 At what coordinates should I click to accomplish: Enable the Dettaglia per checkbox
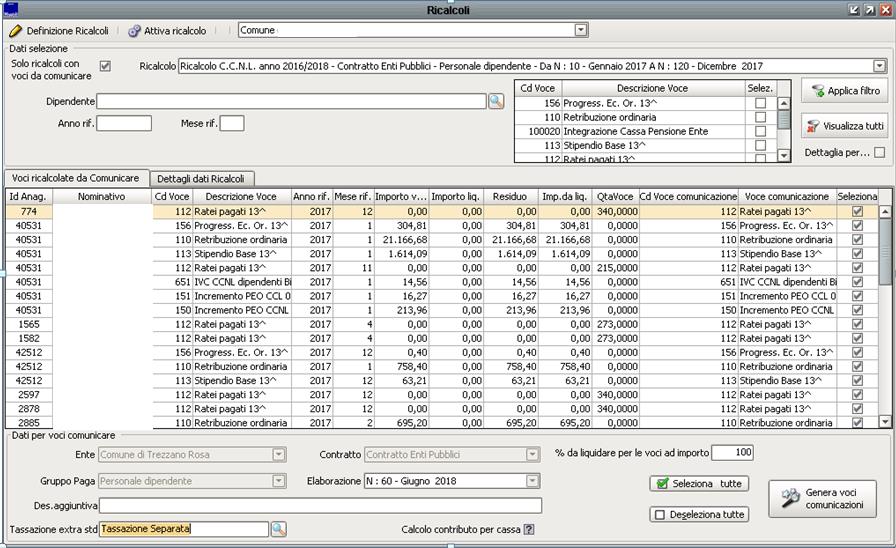[879, 153]
